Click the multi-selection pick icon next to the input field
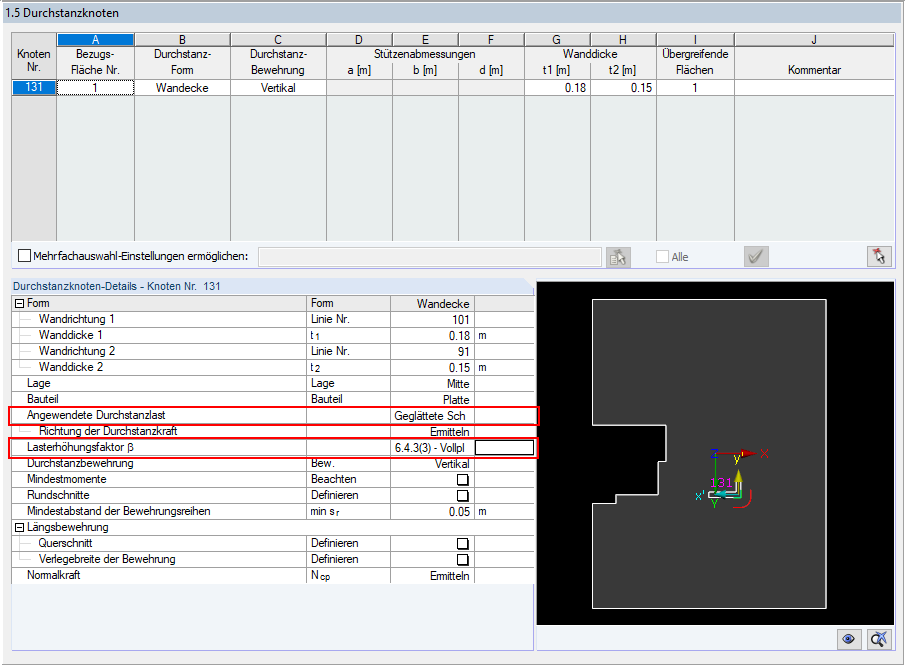 point(618,257)
